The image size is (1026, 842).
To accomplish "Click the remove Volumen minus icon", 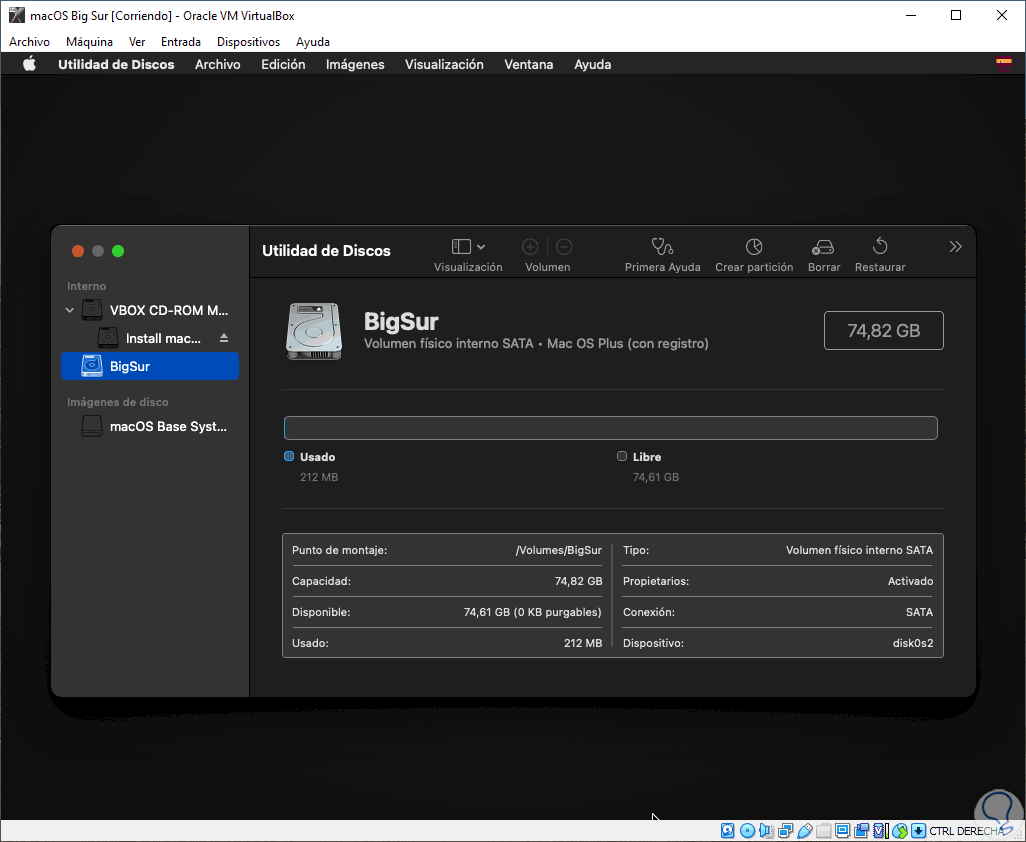I will click(564, 247).
